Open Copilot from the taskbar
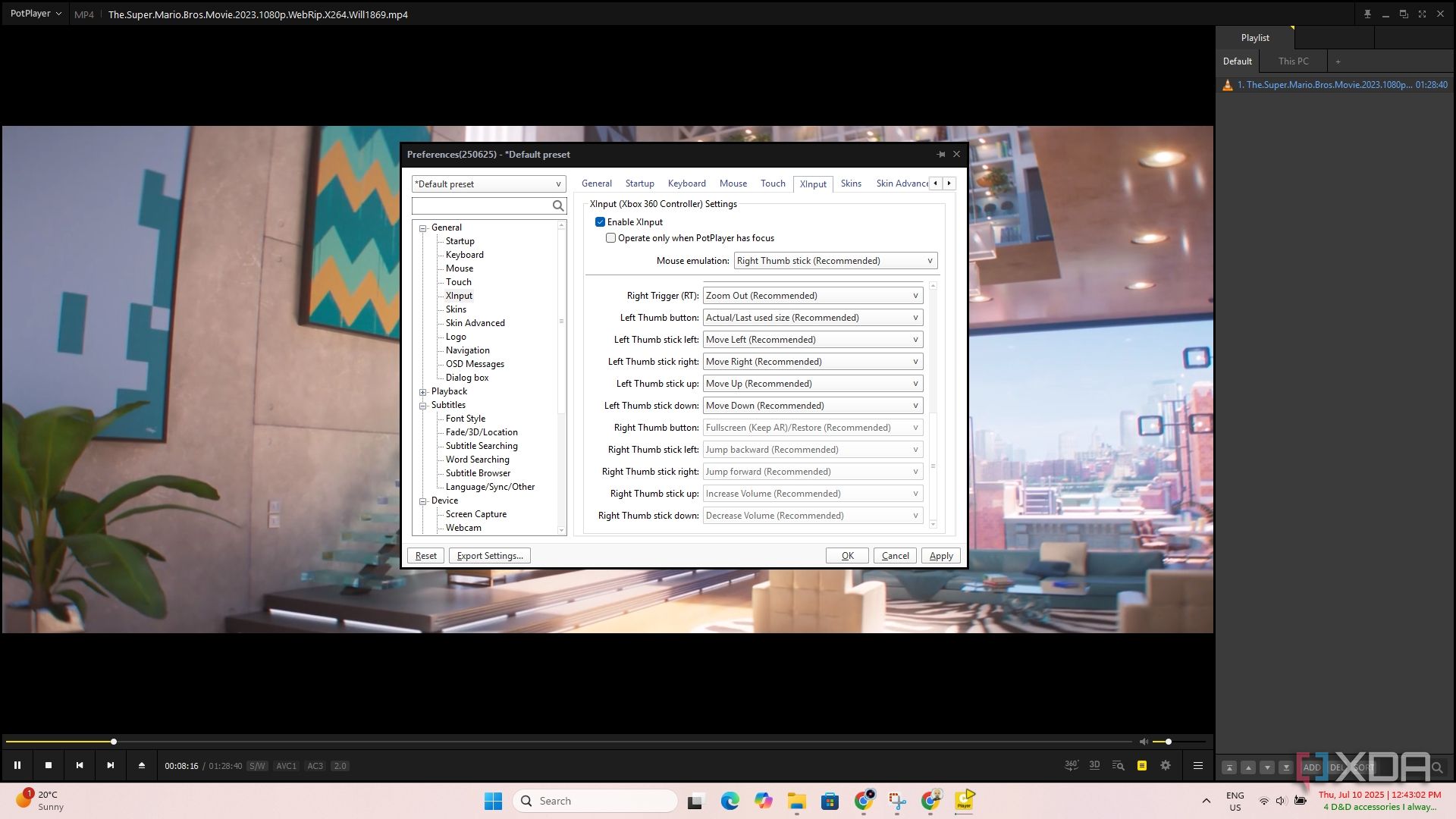 coord(763,801)
